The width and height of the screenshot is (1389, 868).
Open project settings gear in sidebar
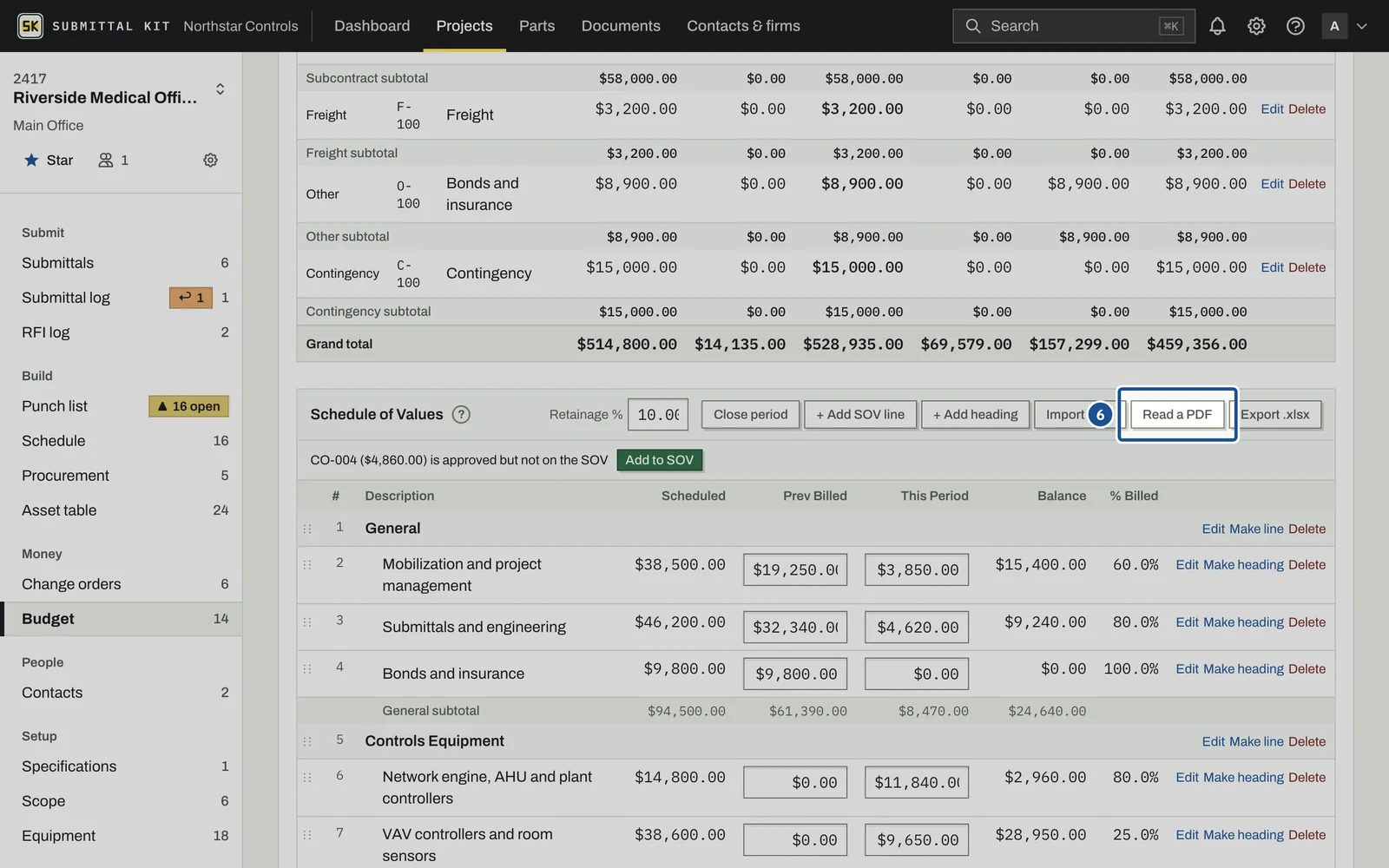coord(210,160)
